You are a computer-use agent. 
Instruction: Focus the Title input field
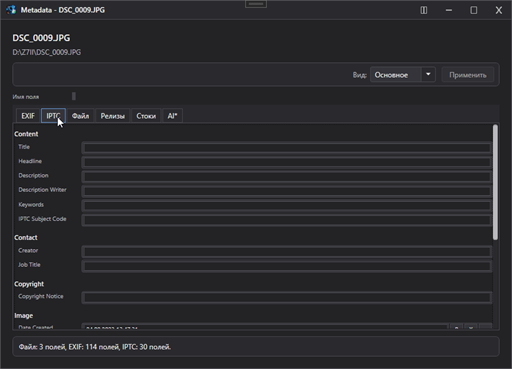(287, 148)
